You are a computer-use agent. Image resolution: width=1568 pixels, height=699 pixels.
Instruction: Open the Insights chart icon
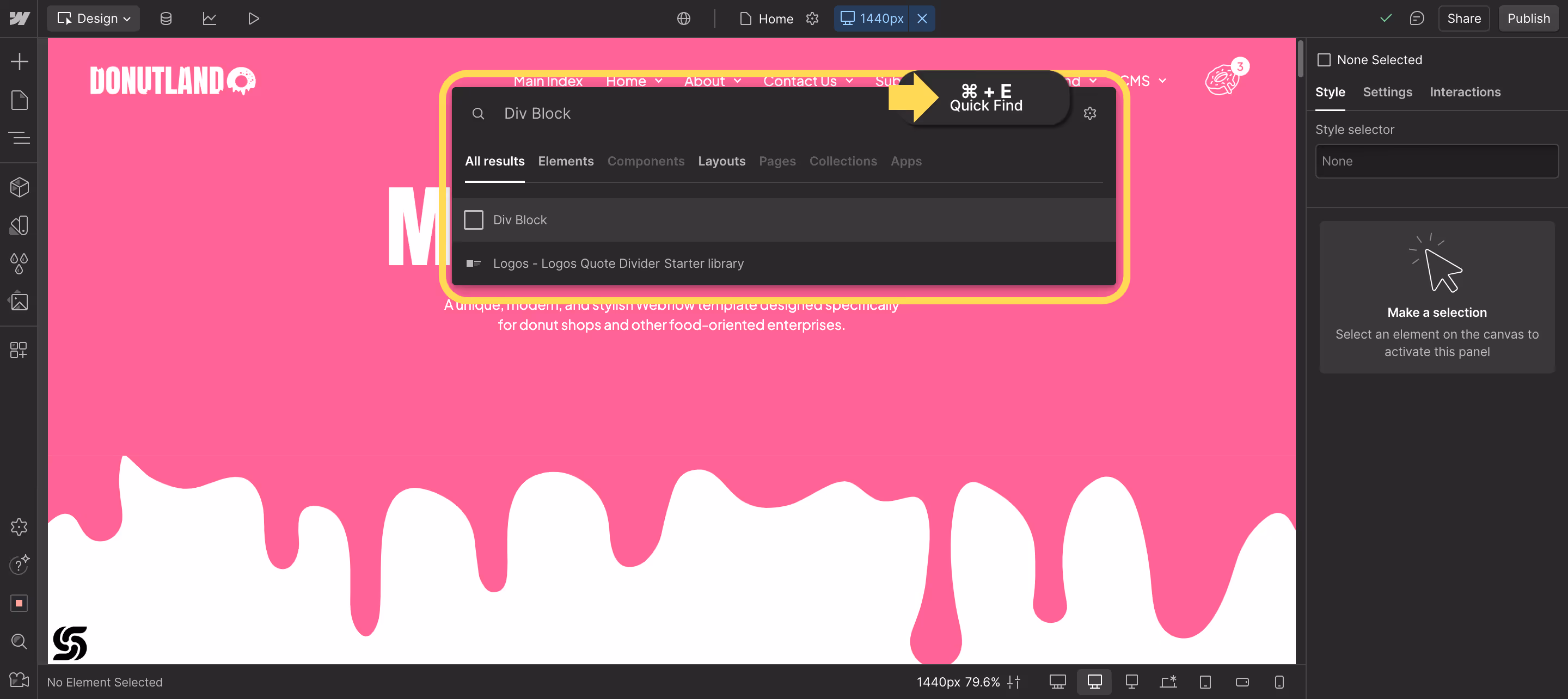tap(210, 19)
